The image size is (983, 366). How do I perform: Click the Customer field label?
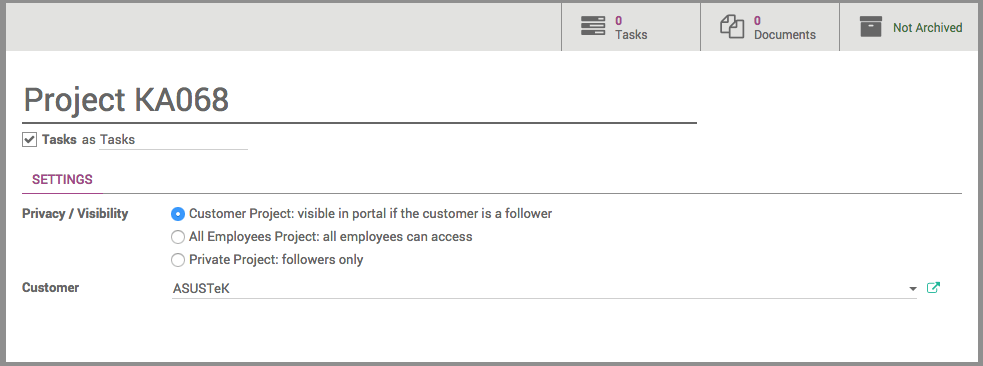50,288
